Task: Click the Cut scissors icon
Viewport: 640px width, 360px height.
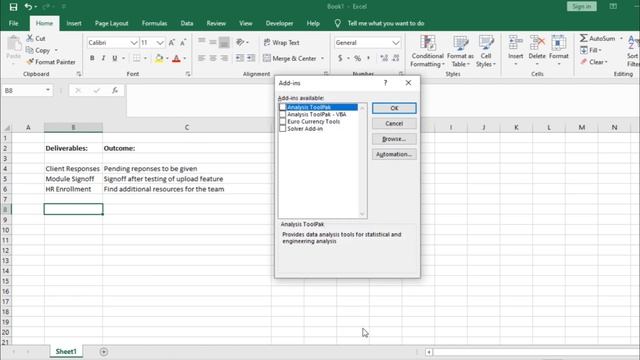Action: (x=30, y=38)
